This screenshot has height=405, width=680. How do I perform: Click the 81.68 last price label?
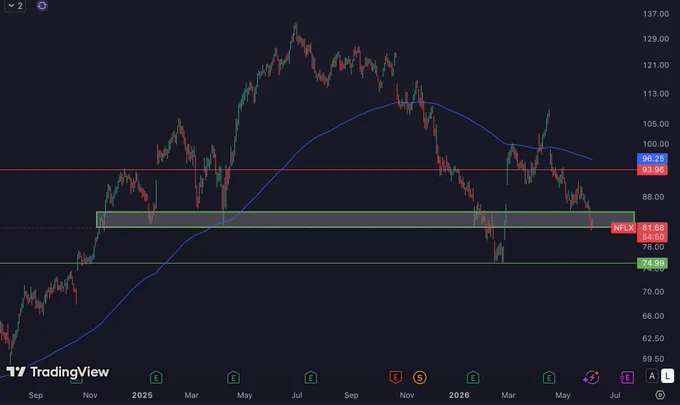(652, 228)
